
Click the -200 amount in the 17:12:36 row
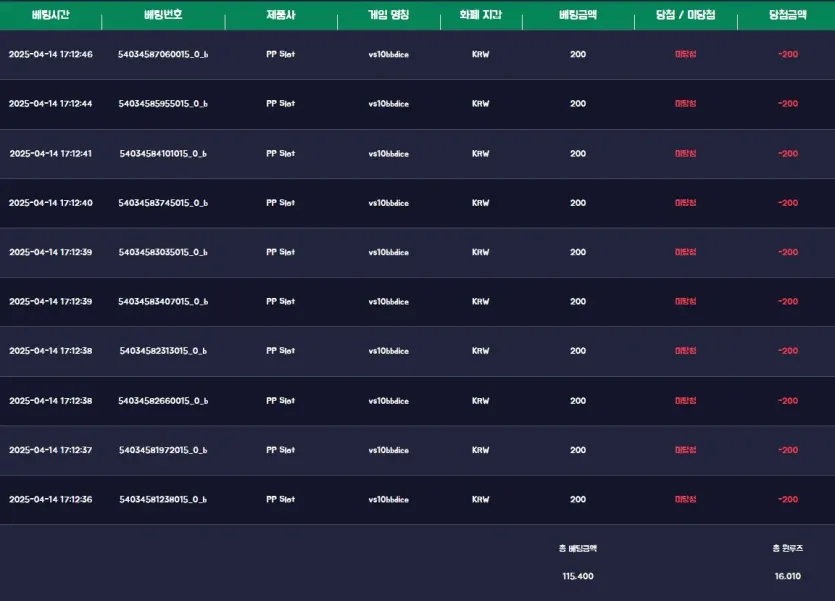click(x=788, y=499)
